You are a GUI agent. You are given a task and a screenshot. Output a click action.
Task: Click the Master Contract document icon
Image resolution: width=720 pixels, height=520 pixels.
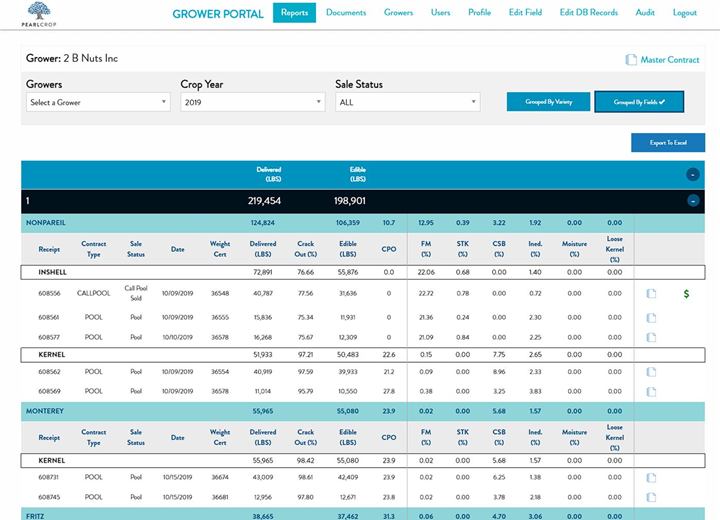pos(631,60)
